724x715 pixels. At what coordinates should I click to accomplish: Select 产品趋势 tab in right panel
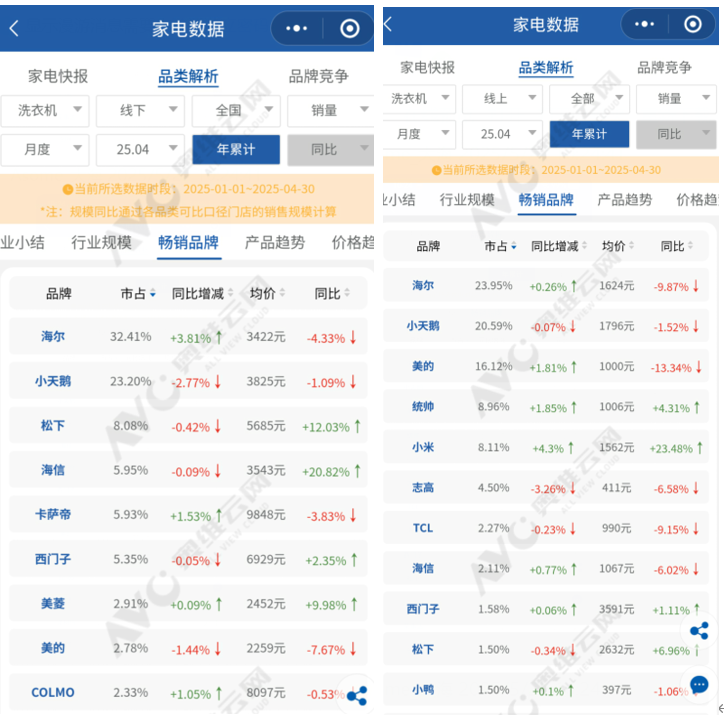624,200
